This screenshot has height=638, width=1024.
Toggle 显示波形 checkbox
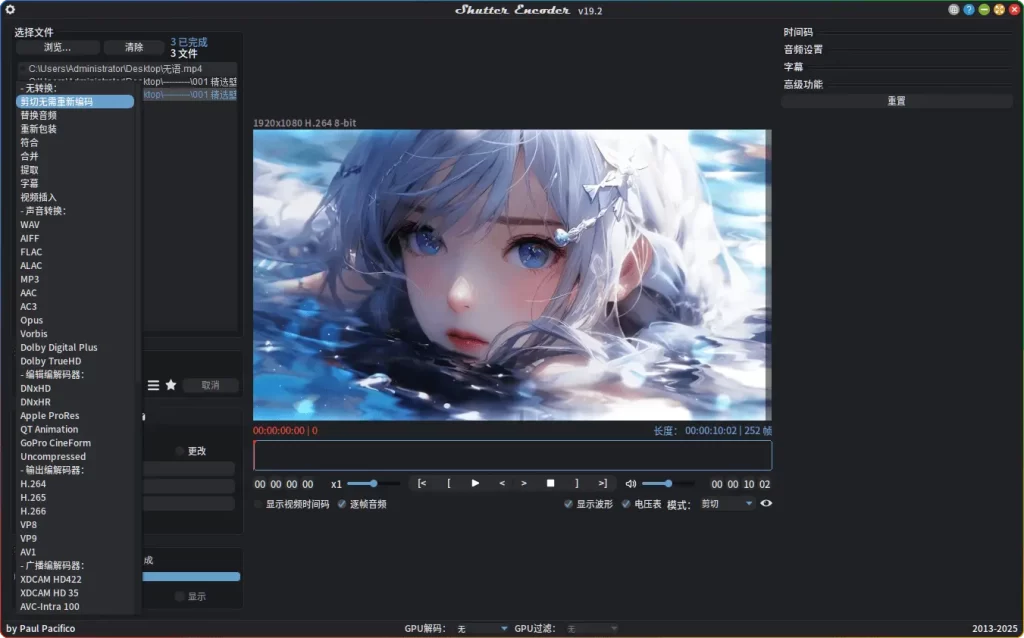click(x=568, y=504)
